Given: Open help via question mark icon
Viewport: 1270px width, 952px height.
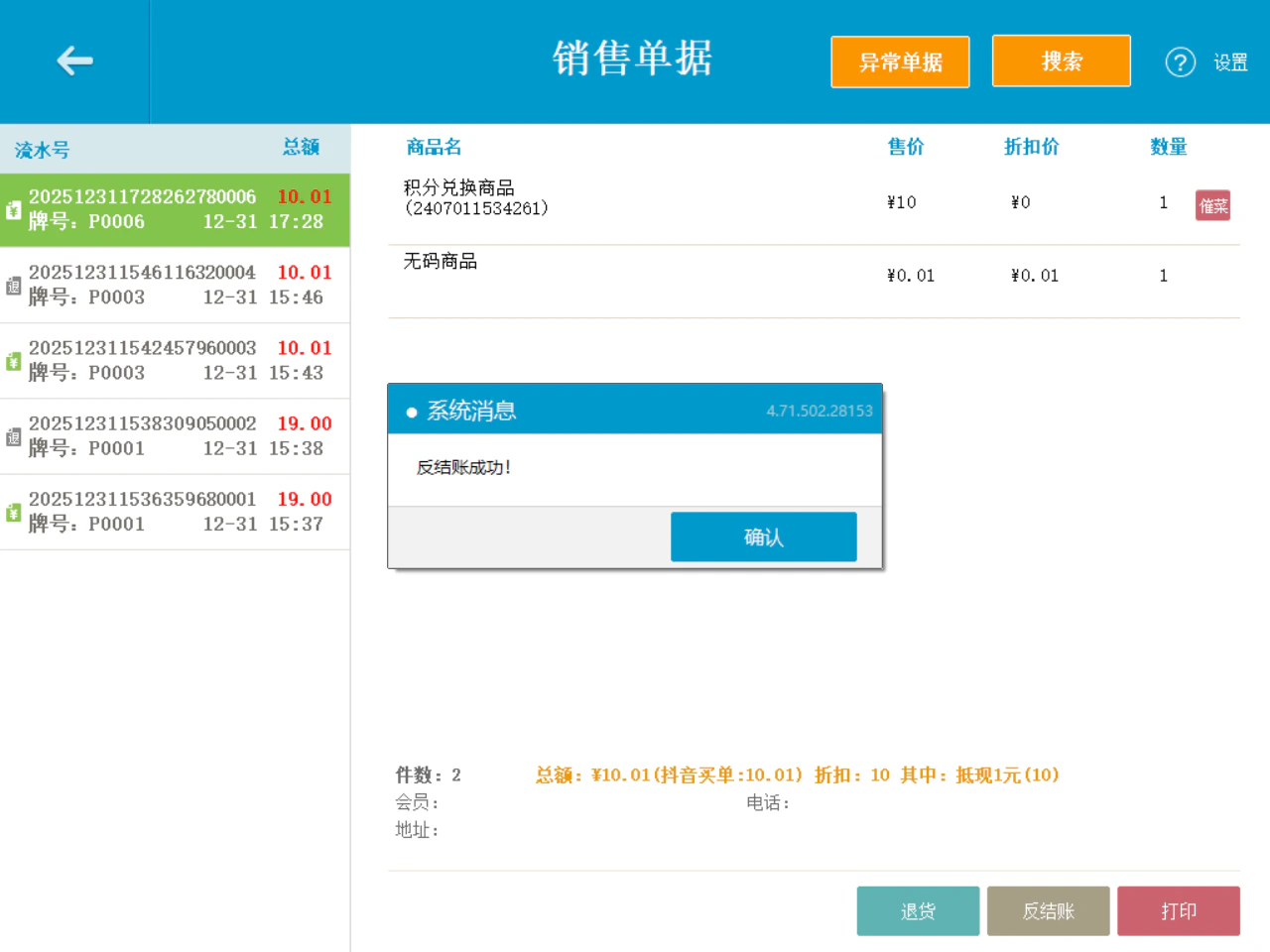Looking at the screenshot, I should point(1180,62).
